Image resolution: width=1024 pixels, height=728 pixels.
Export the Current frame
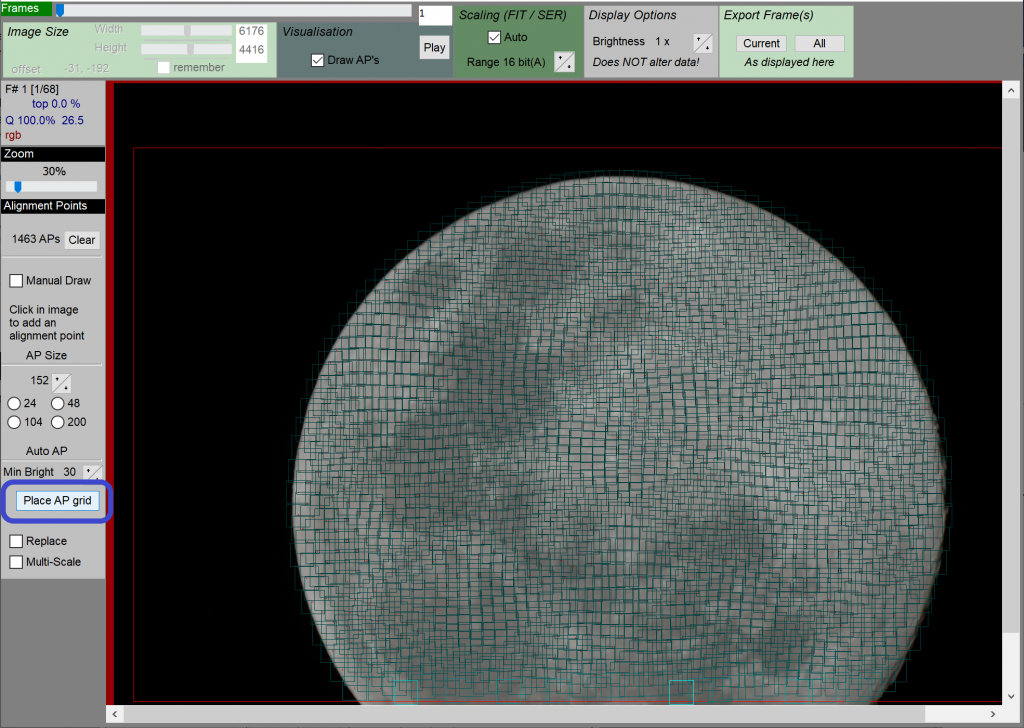(761, 44)
